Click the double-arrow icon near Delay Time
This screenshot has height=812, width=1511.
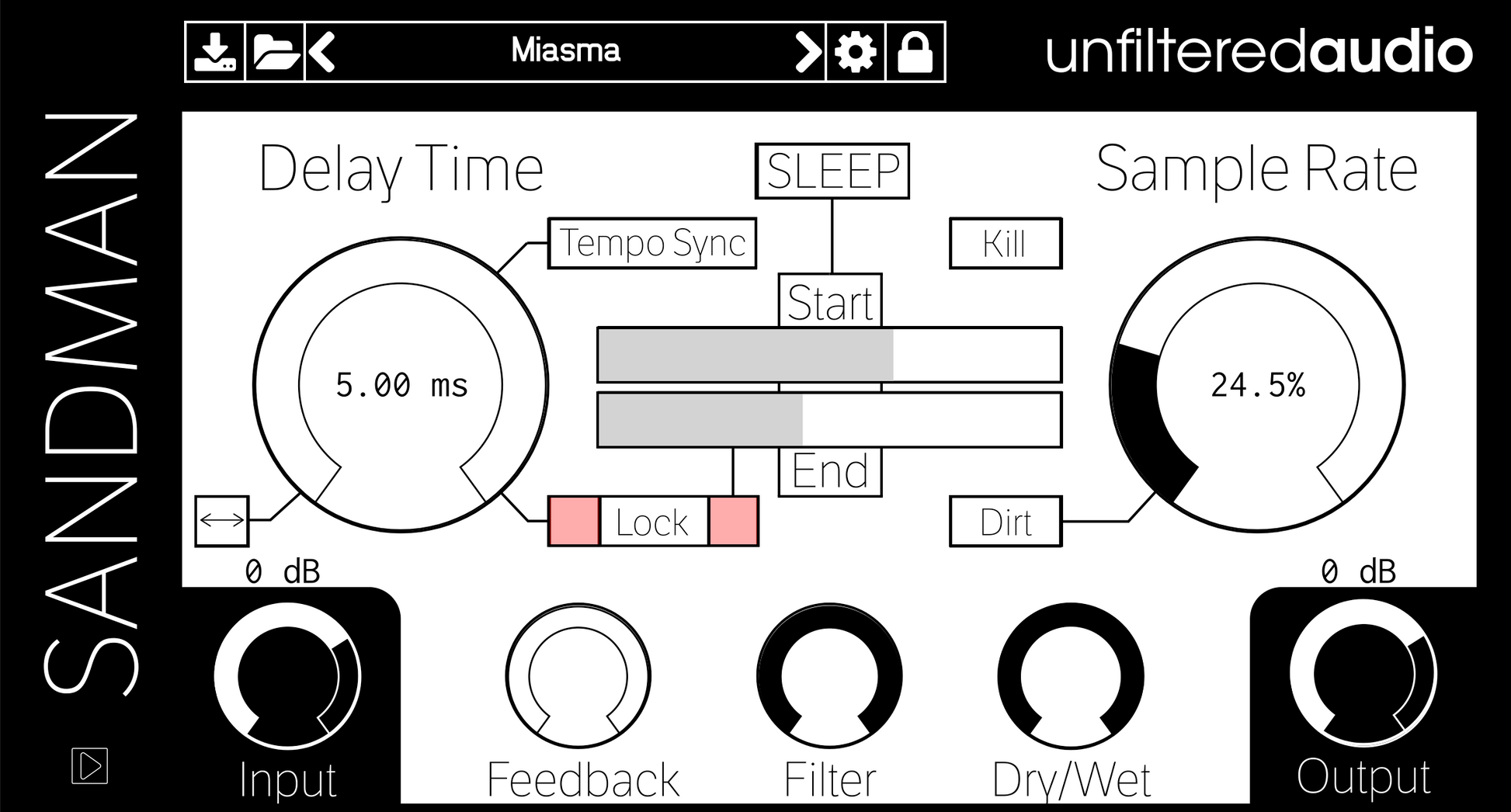222,521
